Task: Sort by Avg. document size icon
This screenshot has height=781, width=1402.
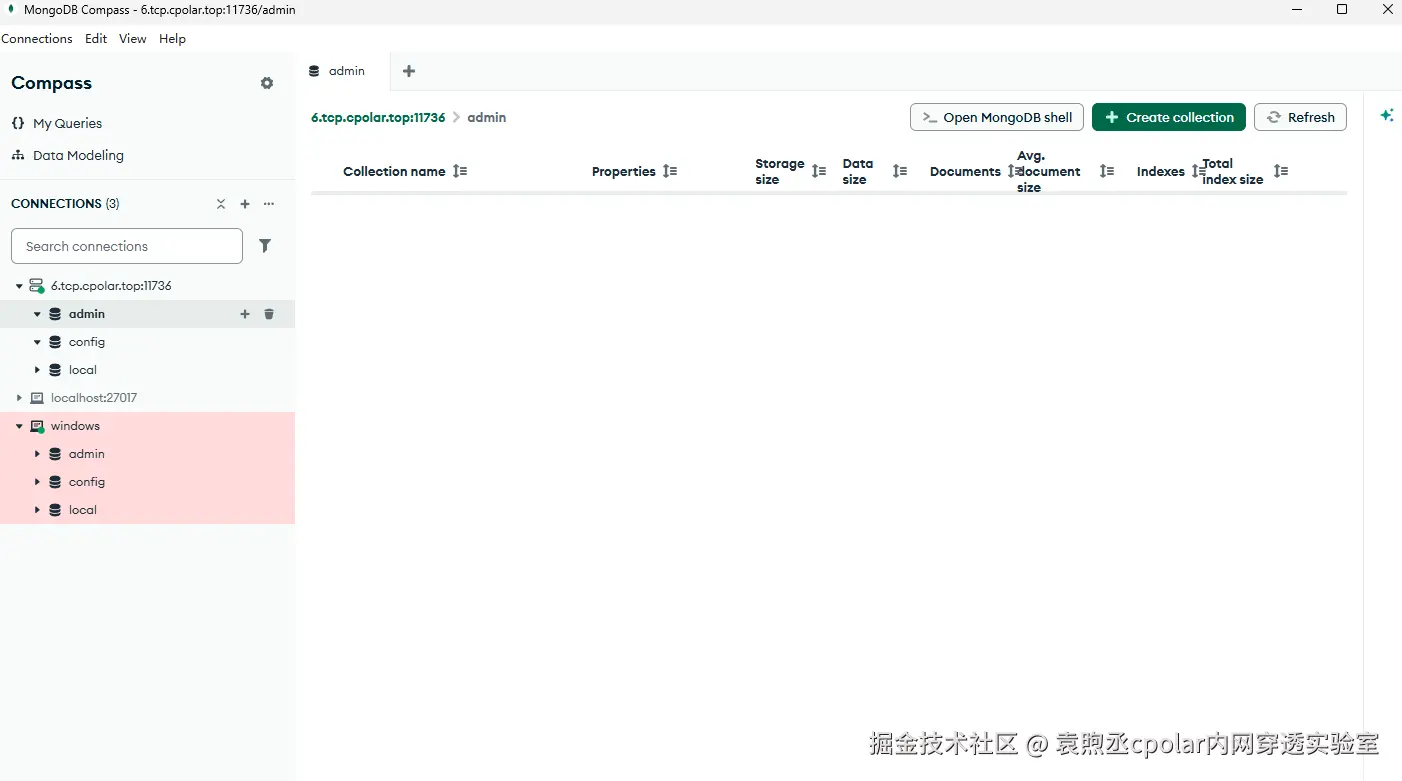Action: click(x=1107, y=171)
